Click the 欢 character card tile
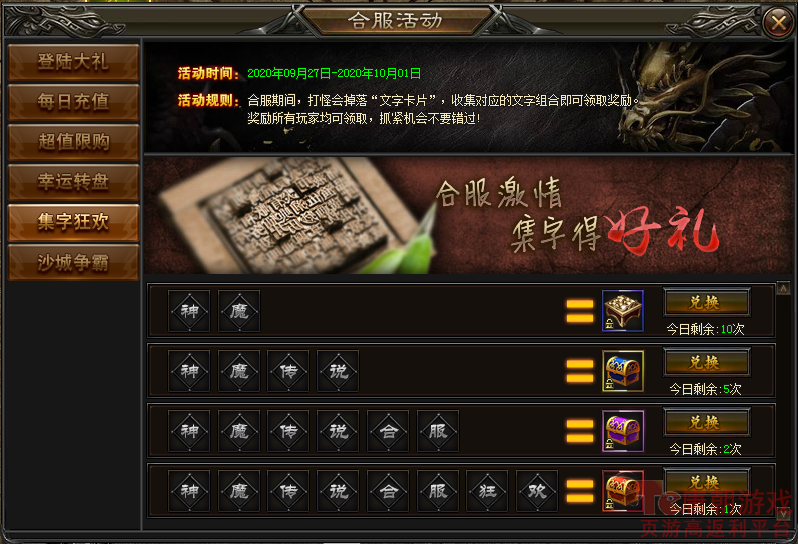 tap(537, 491)
